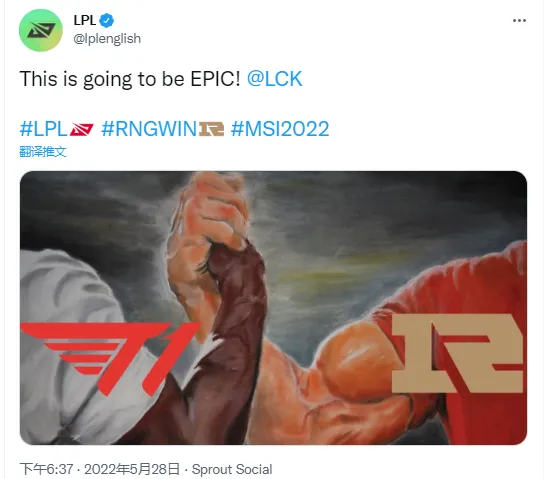The height and width of the screenshot is (479, 544).
Task: Open the 下午6:37 tweet timestamp
Action: [x=46, y=469]
